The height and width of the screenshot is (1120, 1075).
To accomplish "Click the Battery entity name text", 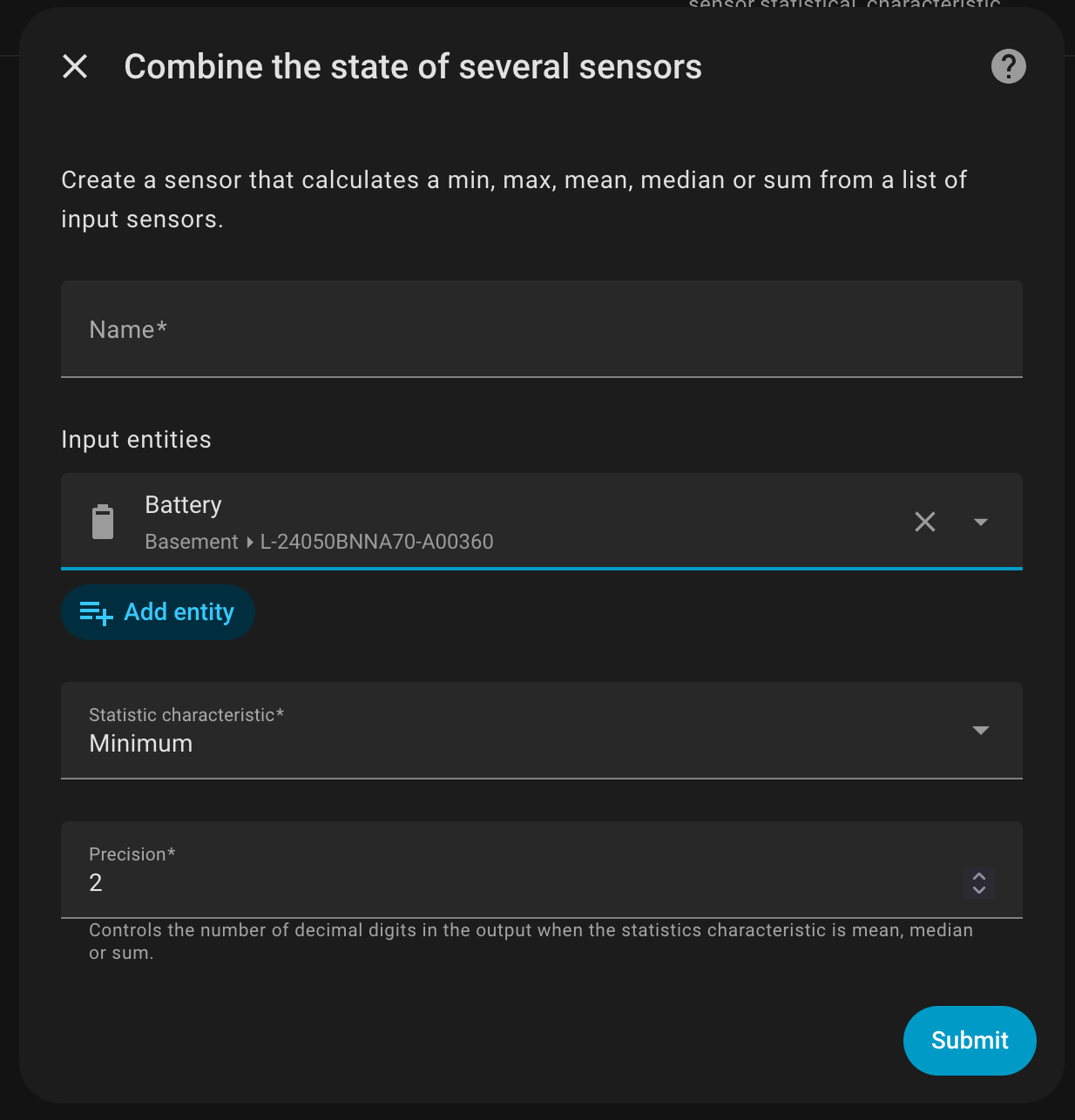I will click(x=183, y=505).
